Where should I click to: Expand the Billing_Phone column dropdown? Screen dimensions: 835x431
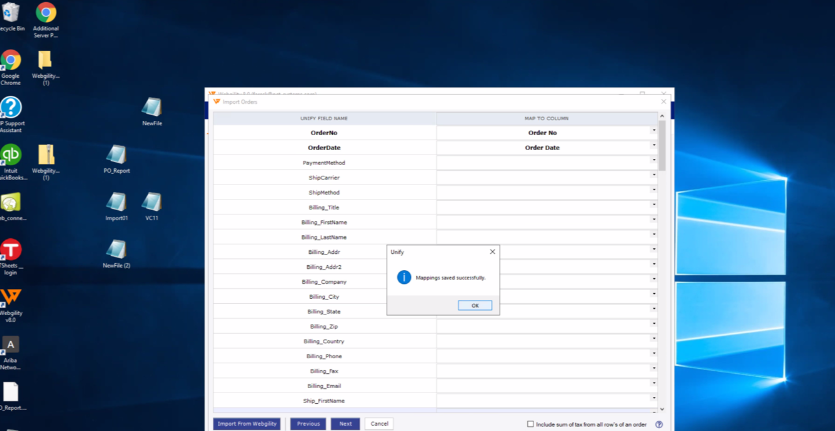(x=654, y=354)
